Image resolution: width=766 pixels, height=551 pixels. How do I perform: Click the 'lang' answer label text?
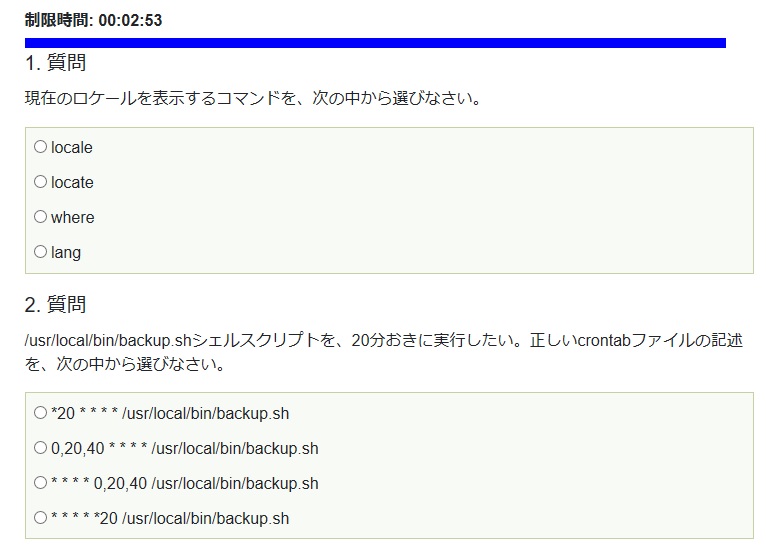pyautogui.click(x=66, y=253)
